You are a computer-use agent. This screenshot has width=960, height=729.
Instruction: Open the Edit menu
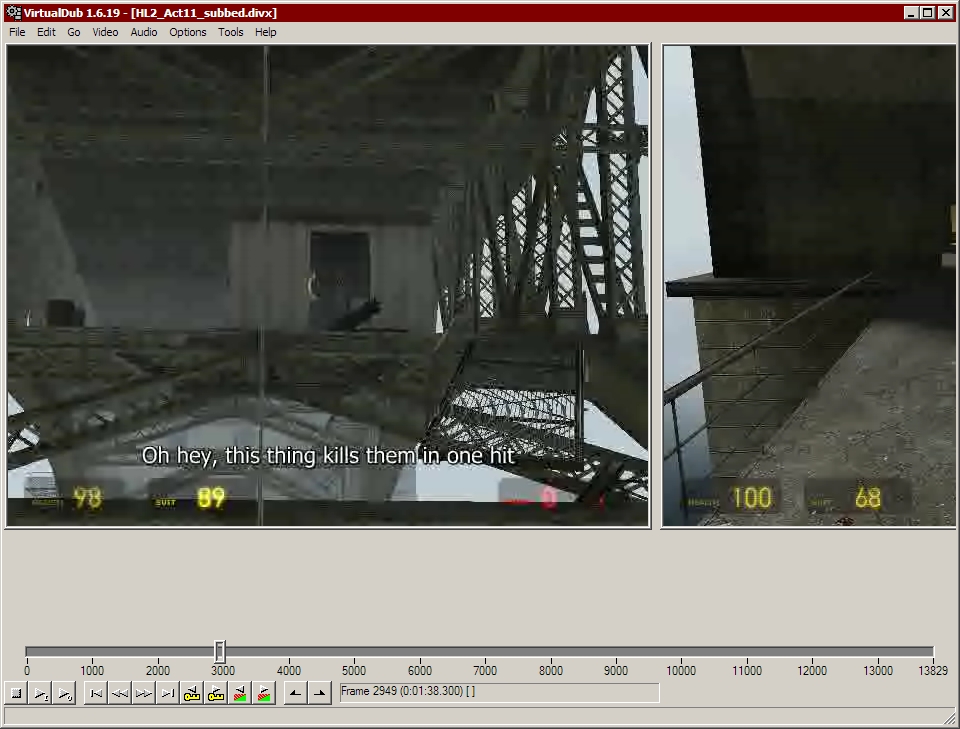[x=46, y=32]
